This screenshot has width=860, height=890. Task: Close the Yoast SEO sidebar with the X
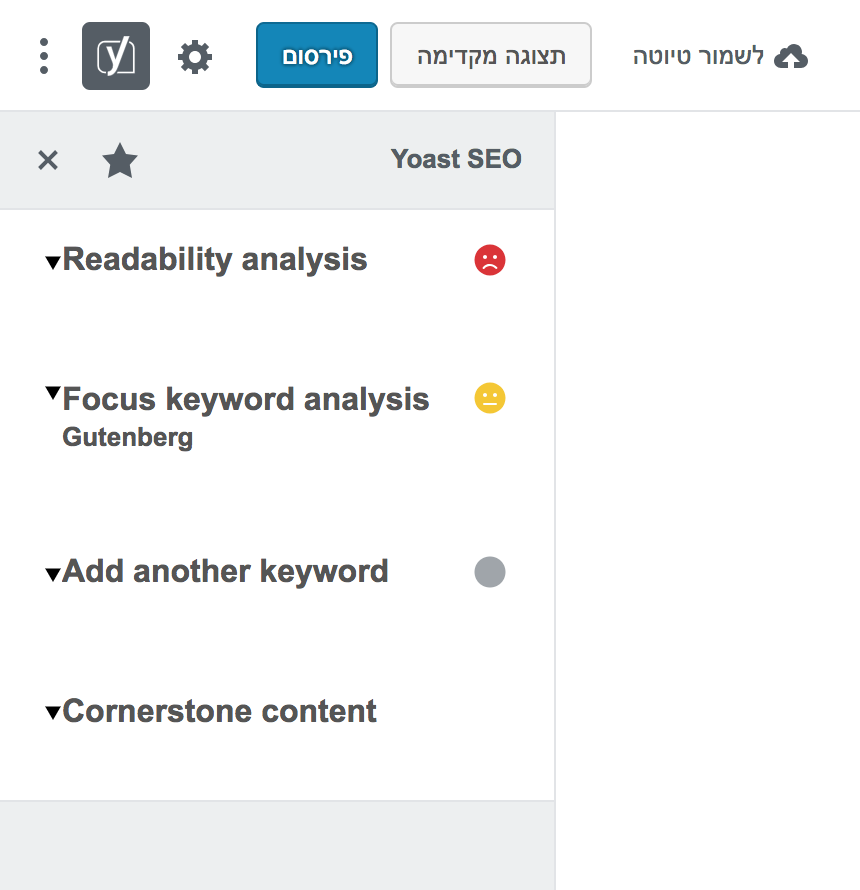47,160
